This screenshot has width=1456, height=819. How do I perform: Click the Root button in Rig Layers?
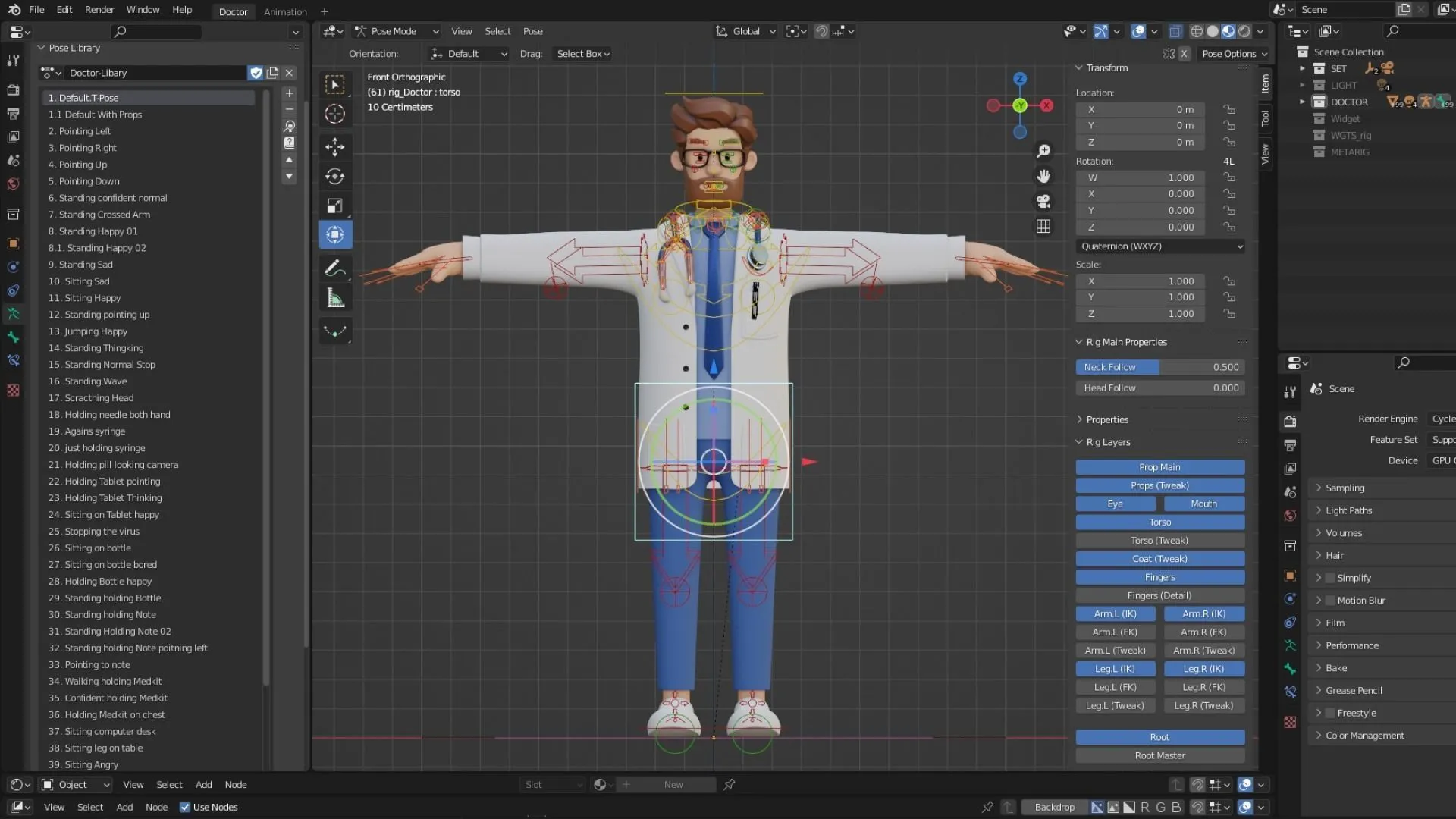pos(1159,736)
